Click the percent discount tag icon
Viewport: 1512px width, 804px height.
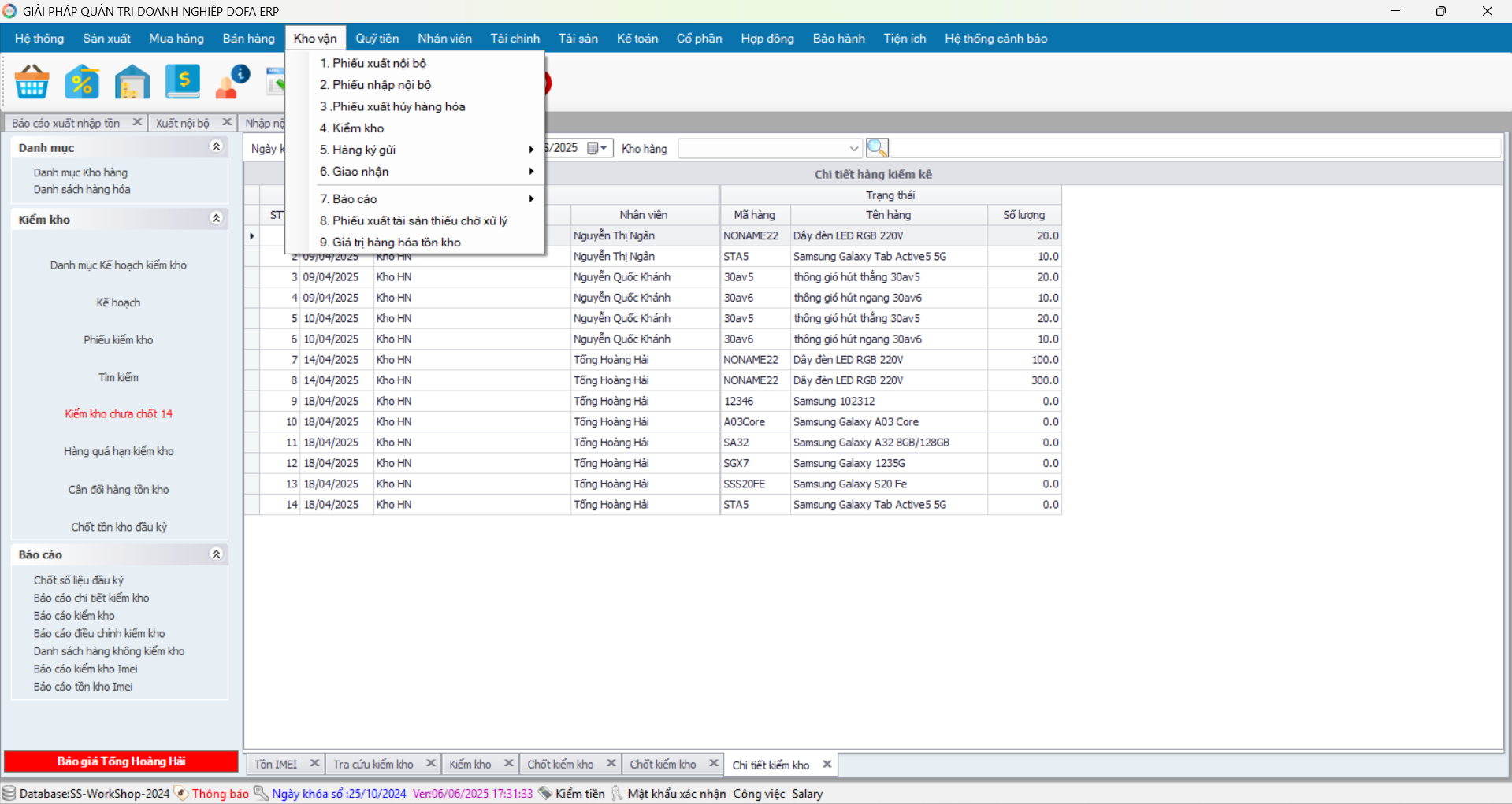click(82, 82)
